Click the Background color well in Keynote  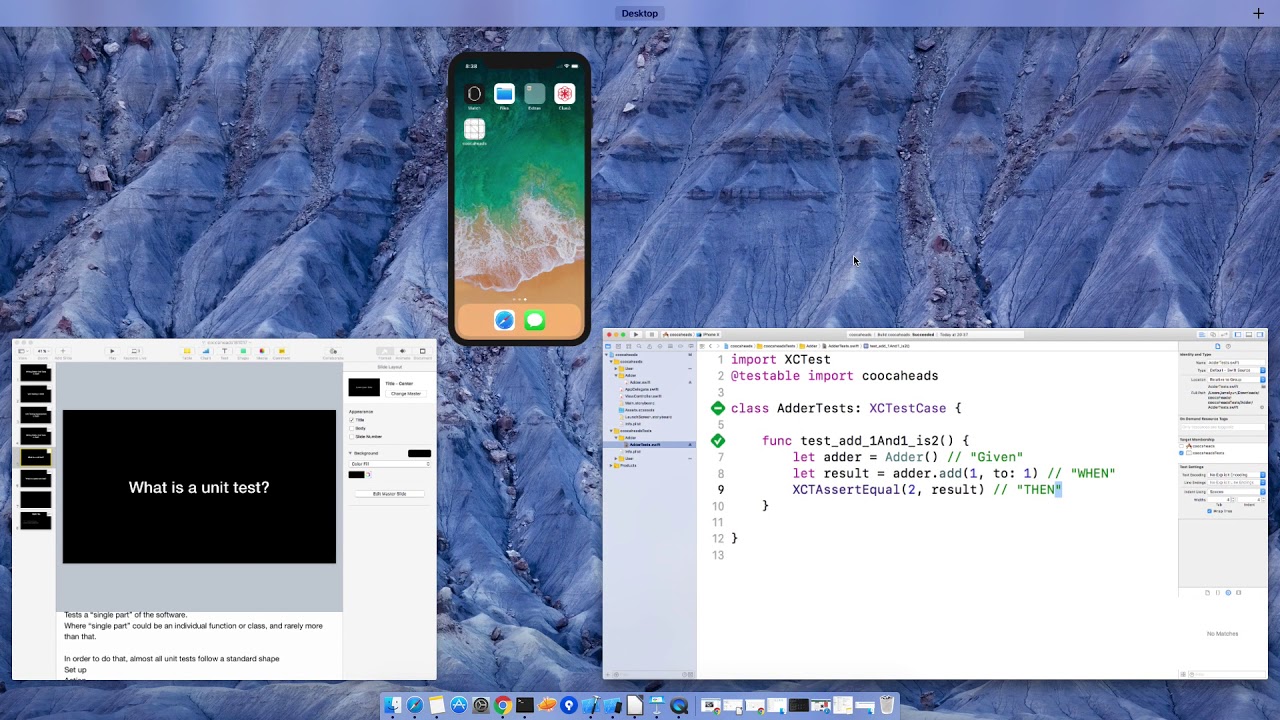419,453
